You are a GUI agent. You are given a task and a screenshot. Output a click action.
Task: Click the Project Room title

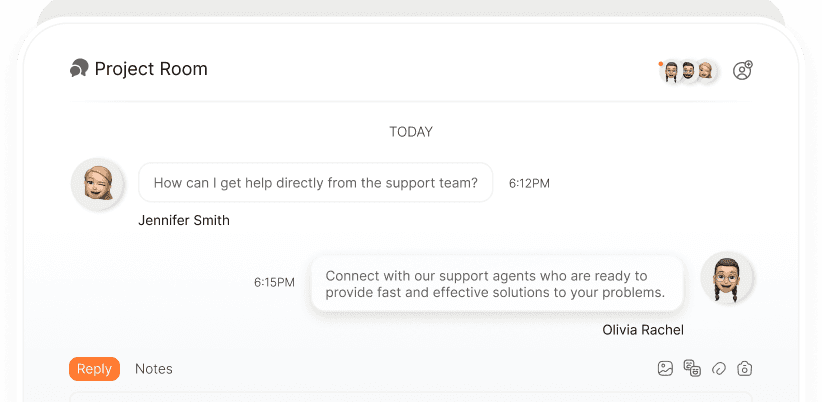[x=151, y=69]
